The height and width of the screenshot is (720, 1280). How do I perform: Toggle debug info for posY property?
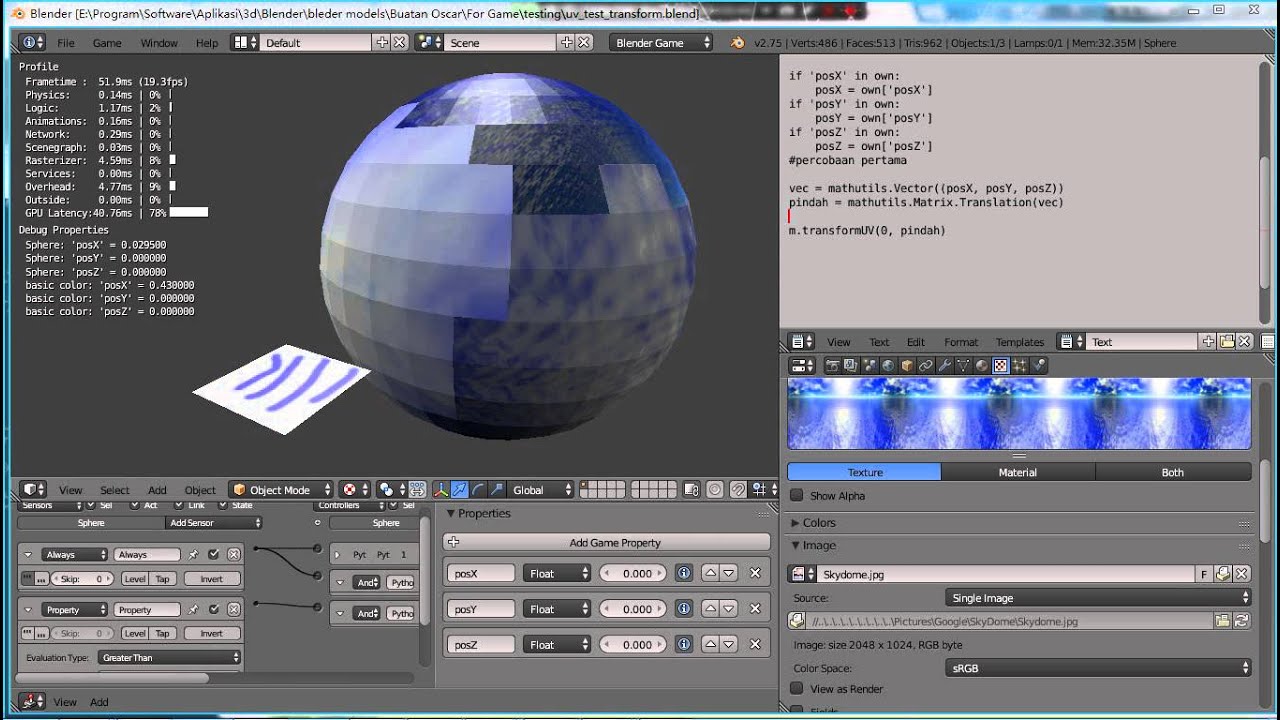coord(684,609)
